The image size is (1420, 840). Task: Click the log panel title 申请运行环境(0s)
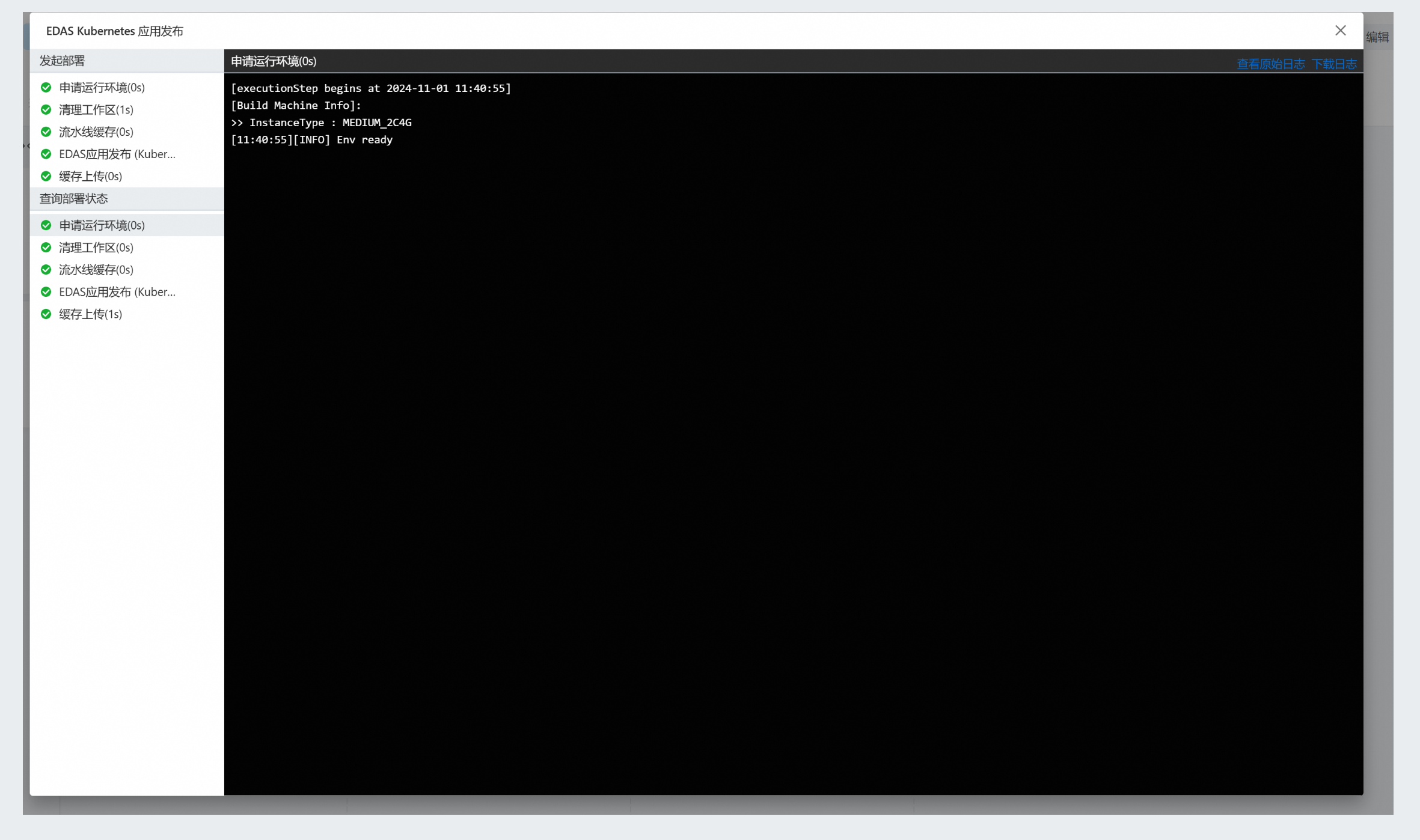(x=274, y=61)
